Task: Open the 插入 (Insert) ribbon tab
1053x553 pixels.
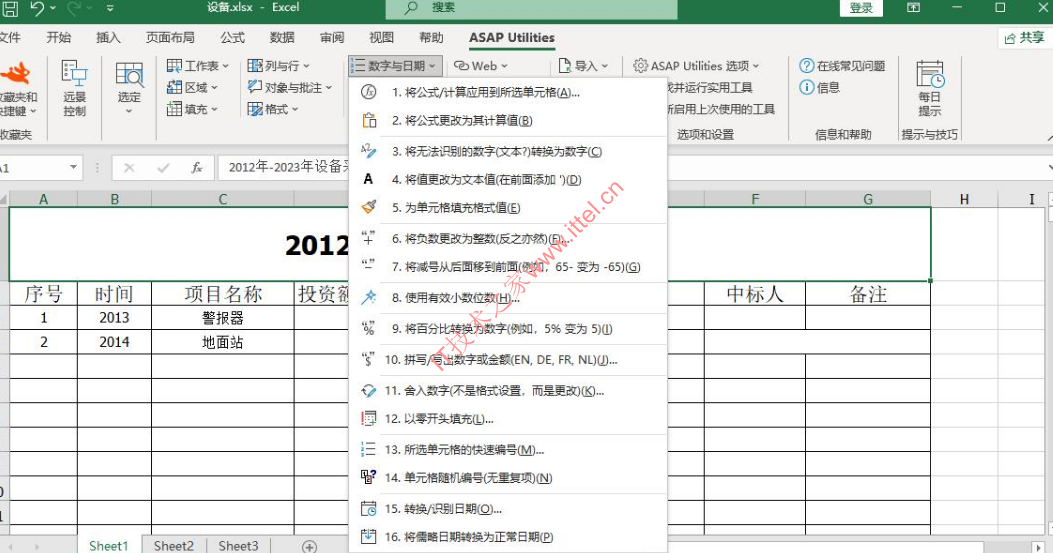Action: [108, 38]
